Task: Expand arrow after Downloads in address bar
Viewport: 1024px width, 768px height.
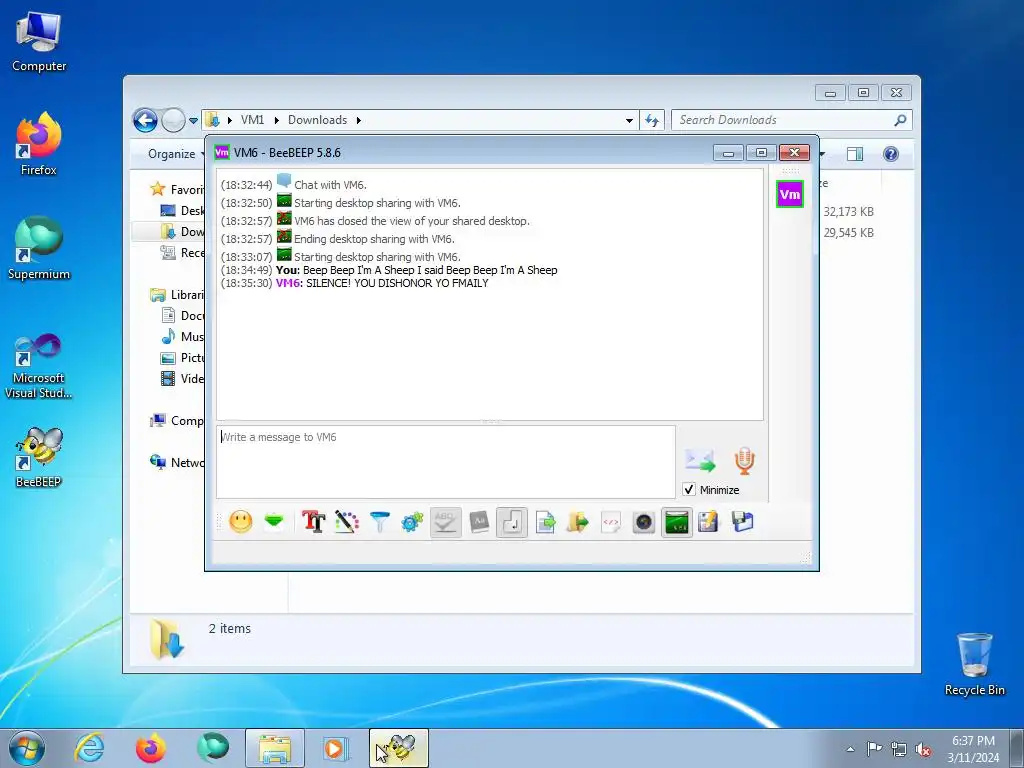Action: pos(359,120)
